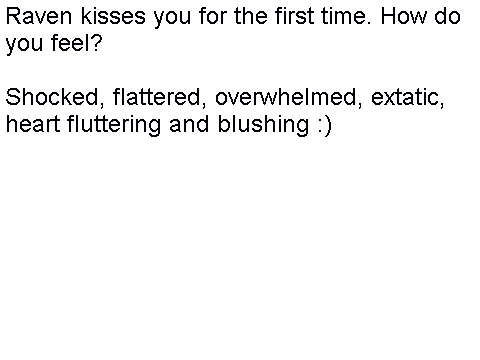The height and width of the screenshot is (360, 480).
Task: Click the smiley ":)" at the answer's end
Action: (x=324, y=125)
